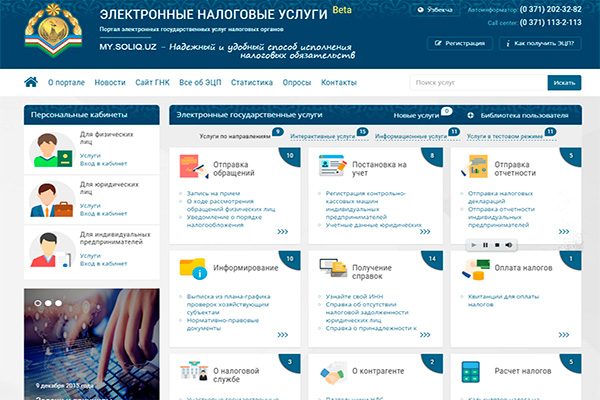The image size is (600, 400).
Task: Focus the Поиск услуг search field
Action: (x=478, y=83)
